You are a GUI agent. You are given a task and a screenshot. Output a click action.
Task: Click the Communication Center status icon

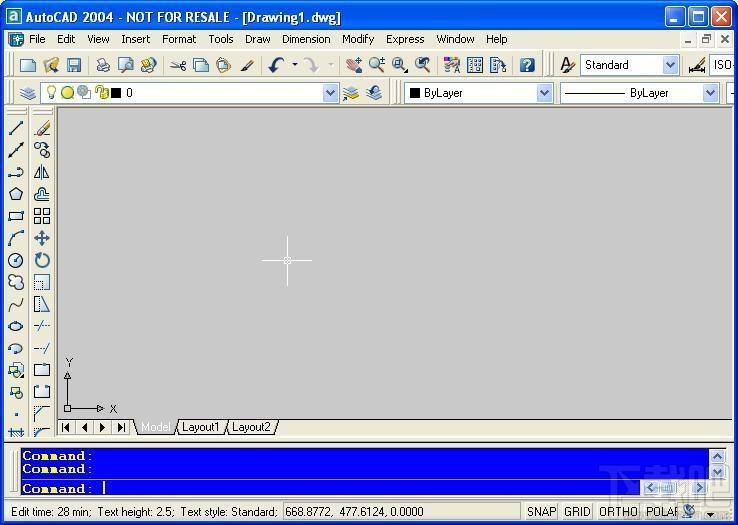(689, 511)
